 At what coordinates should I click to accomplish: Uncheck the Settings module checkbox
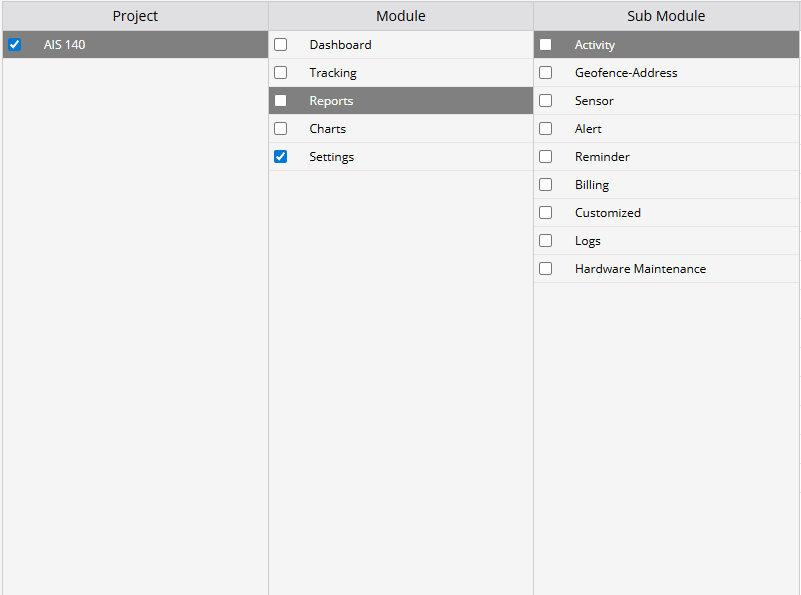click(x=281, y=157)
